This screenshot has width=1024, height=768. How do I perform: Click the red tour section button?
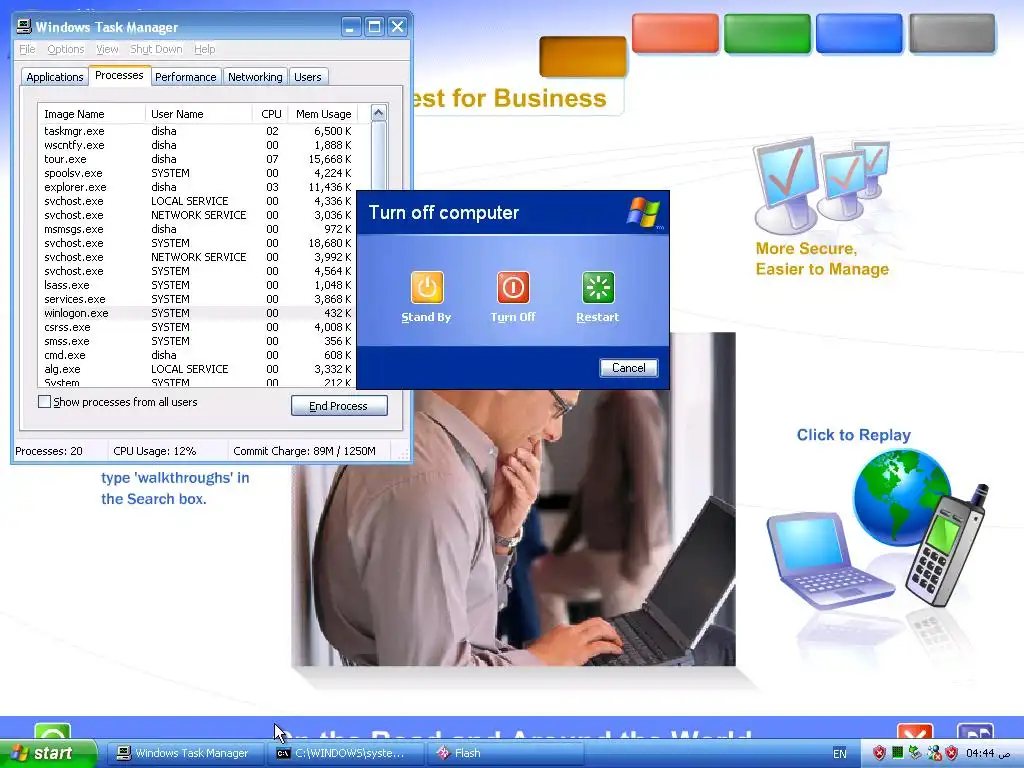[675, 33]
